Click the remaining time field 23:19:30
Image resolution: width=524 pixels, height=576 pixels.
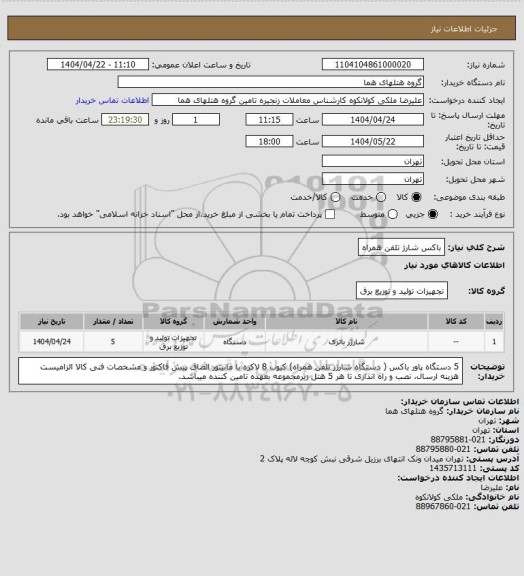coord(125,120)
